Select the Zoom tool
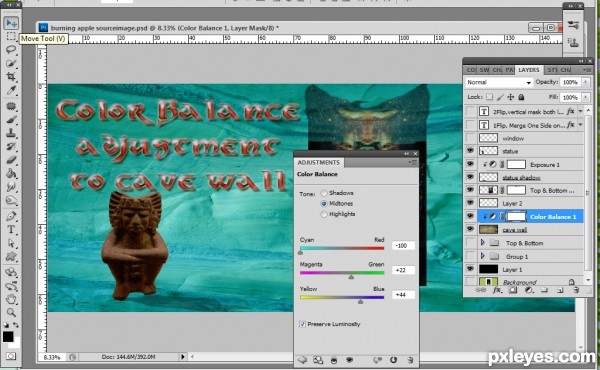600x370 pixels. pyautogui.click(x=11, y=313)
